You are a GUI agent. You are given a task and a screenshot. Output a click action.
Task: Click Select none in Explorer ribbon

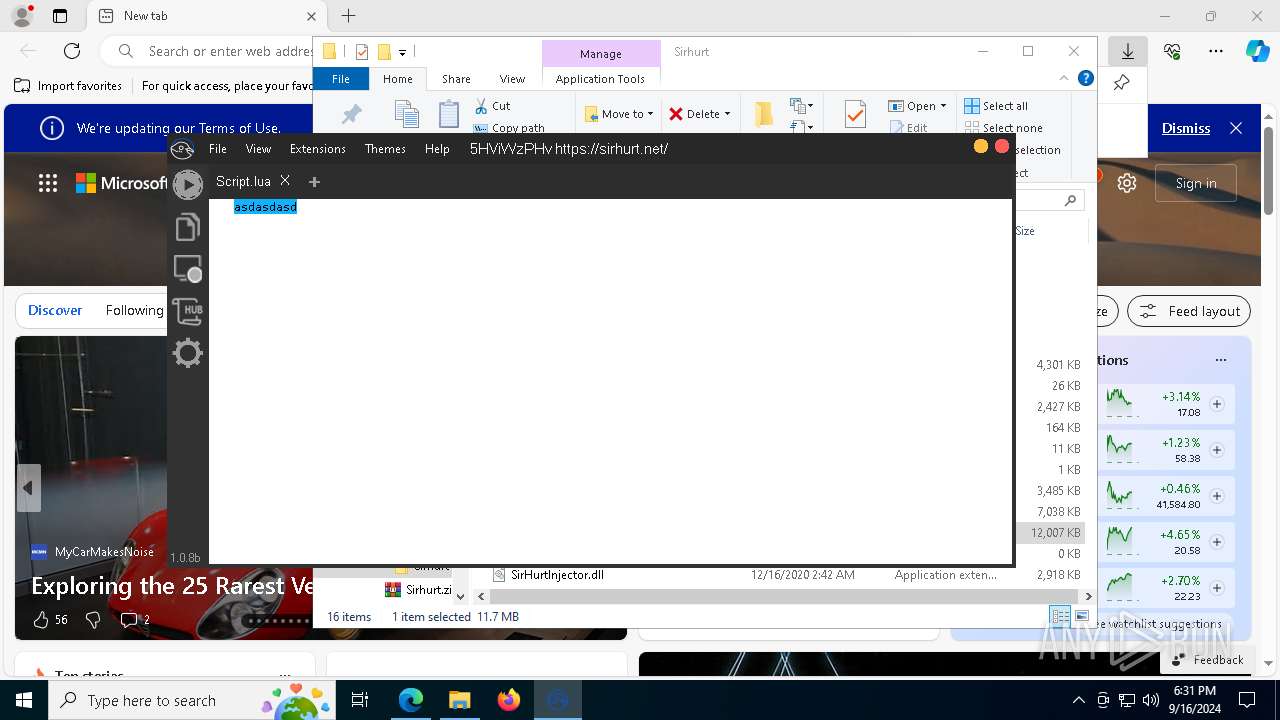click(1004, 128)
